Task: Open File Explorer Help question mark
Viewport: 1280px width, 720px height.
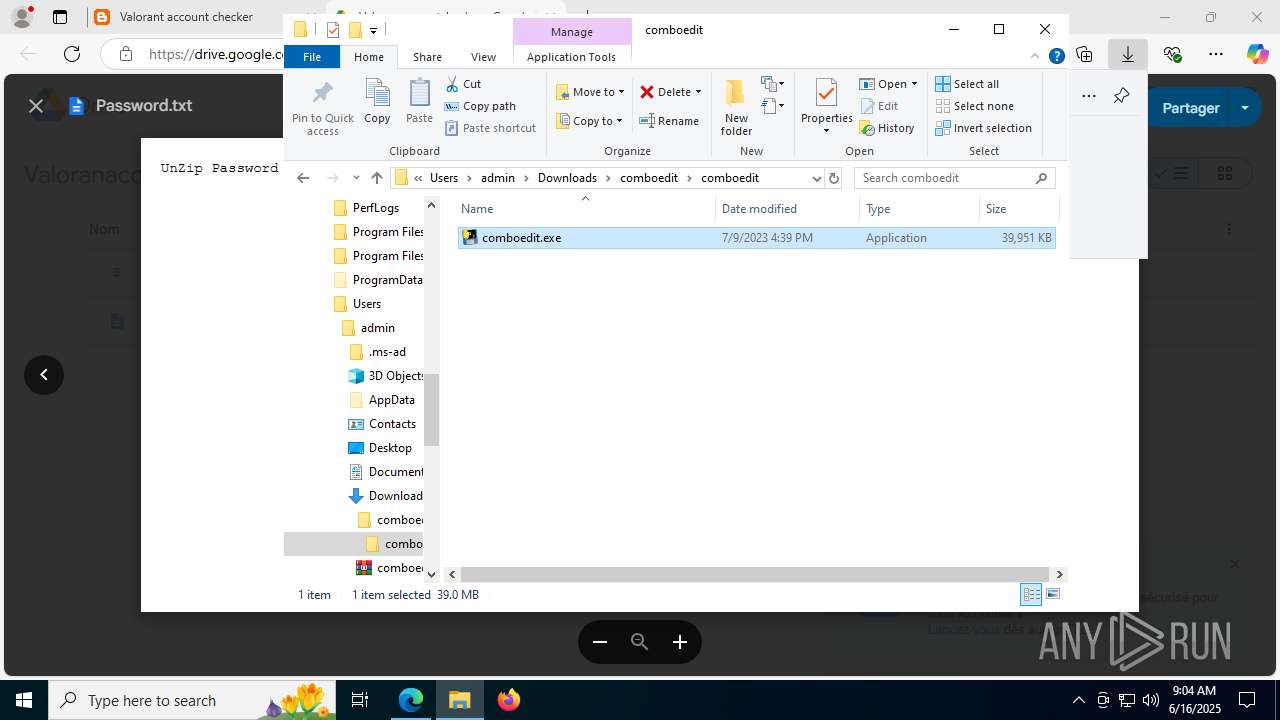Action: coord(1056,57)
